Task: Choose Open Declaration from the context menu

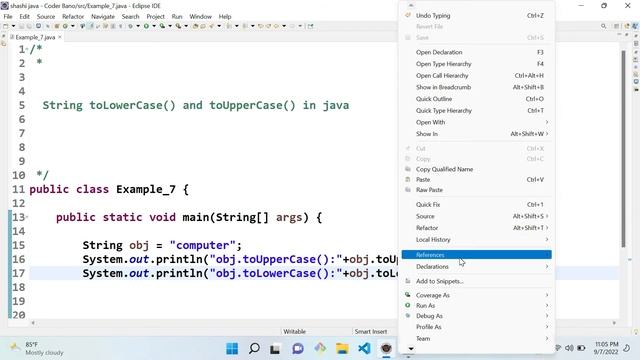Action: 476,52
